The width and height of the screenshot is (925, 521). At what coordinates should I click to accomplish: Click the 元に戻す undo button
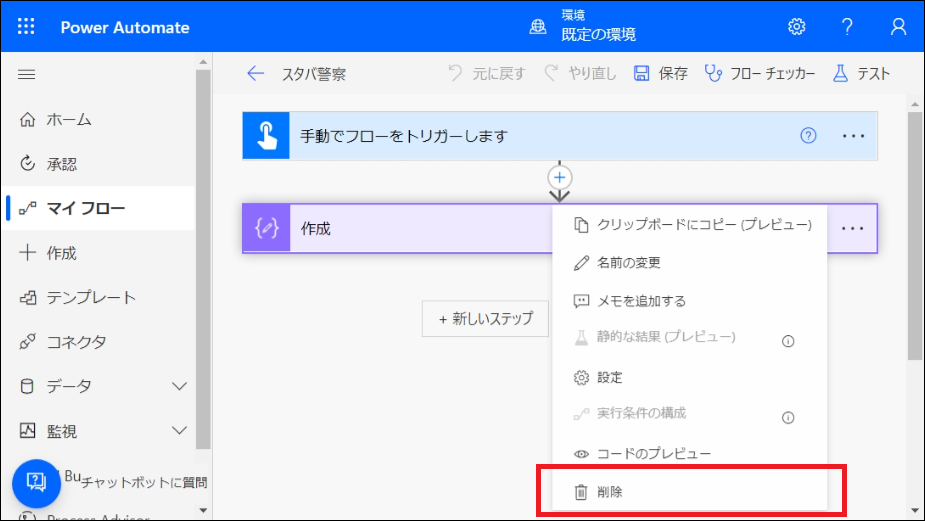coord(486,73)
